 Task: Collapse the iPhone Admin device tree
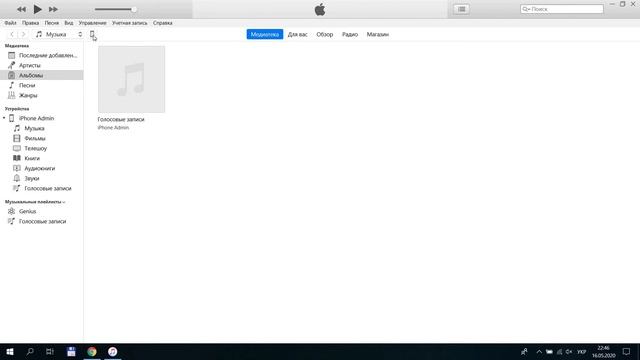[x=4, y=118]
